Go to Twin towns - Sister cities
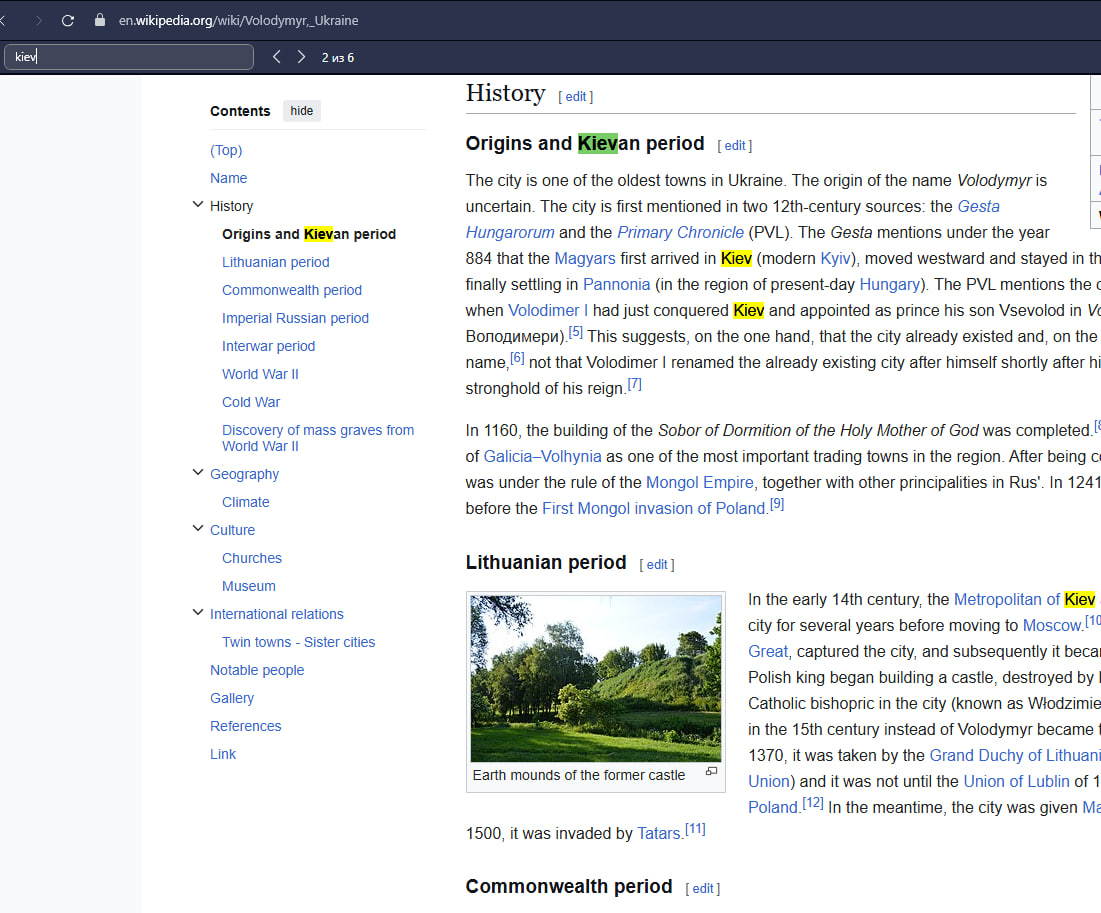 pyautogui.click(x=298, y=643)
